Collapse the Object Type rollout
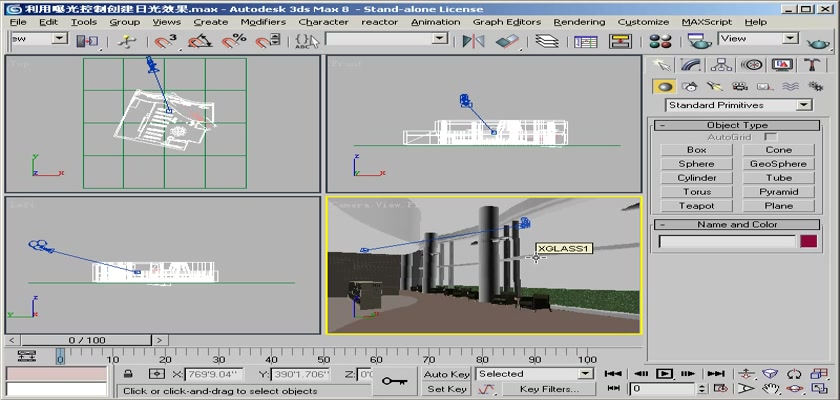This screenshot has width=840, height=400. tap(738, 125)
